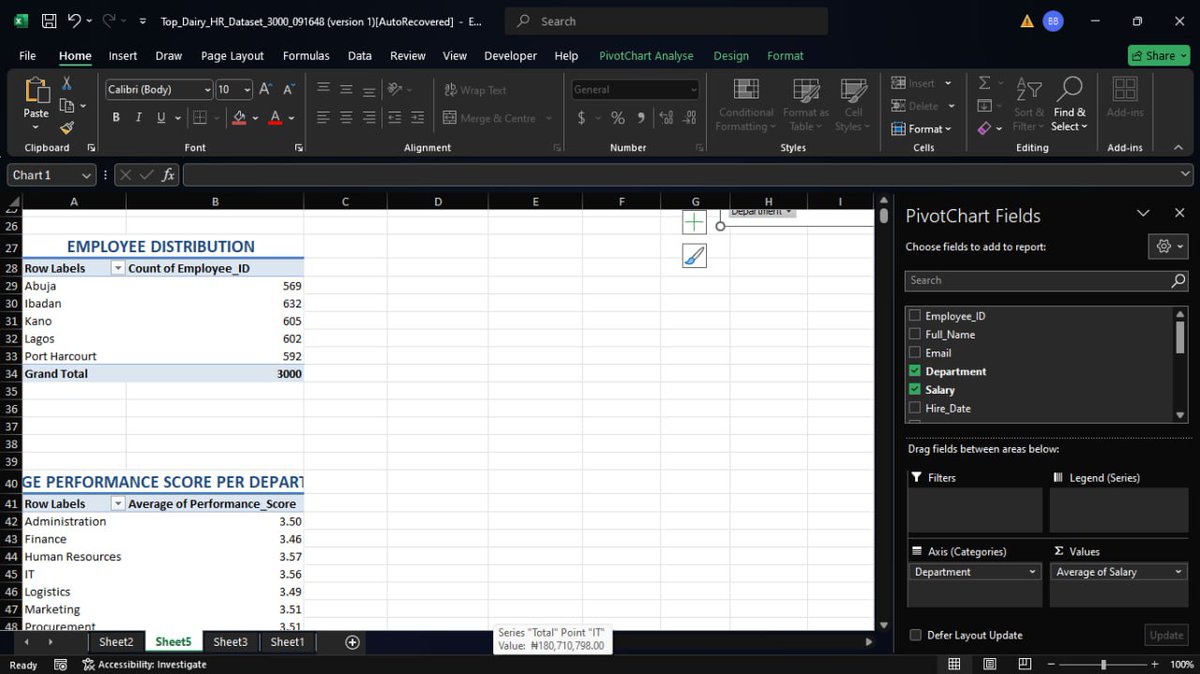Click the Paste clipboard icon
This screenshot has width=1200, height=674.
[x=36, y=91]
